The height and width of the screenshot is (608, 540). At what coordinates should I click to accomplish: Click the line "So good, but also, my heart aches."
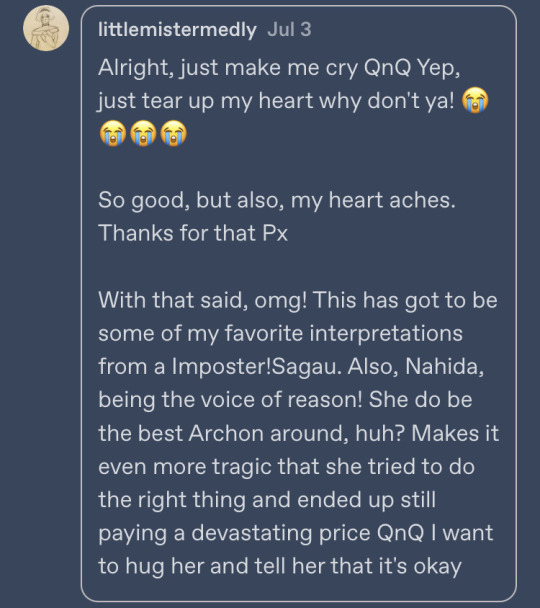(x=277, y=201)
